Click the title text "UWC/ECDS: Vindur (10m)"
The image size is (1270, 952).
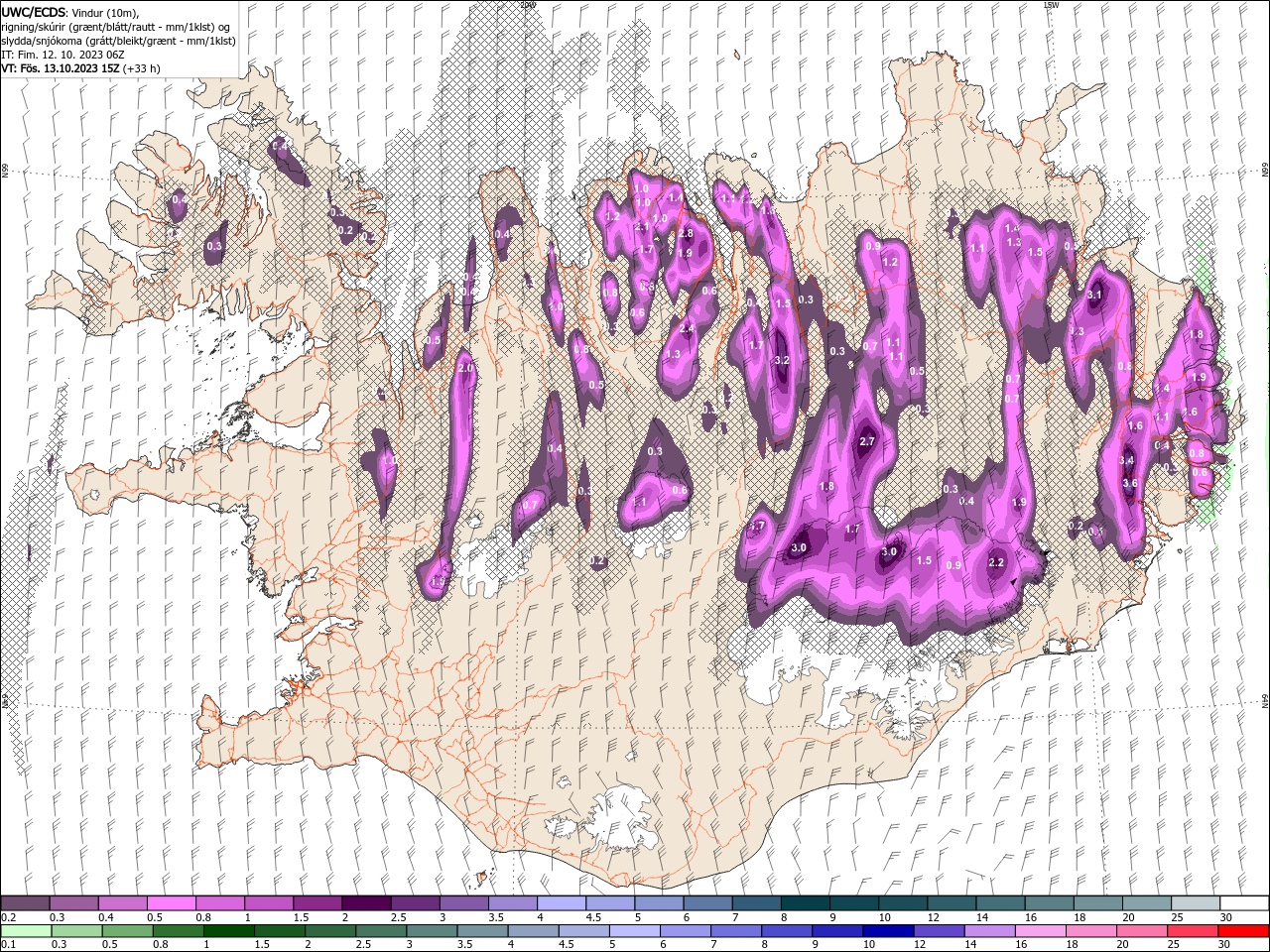pos(70,12)
